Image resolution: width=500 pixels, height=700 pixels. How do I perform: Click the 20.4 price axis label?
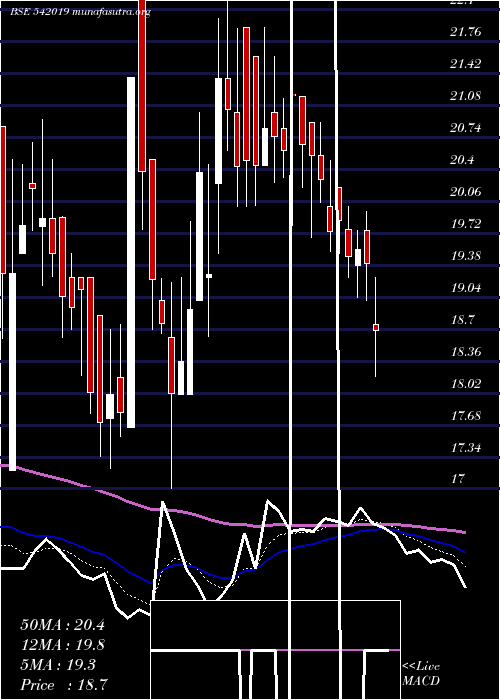point(462,160)
